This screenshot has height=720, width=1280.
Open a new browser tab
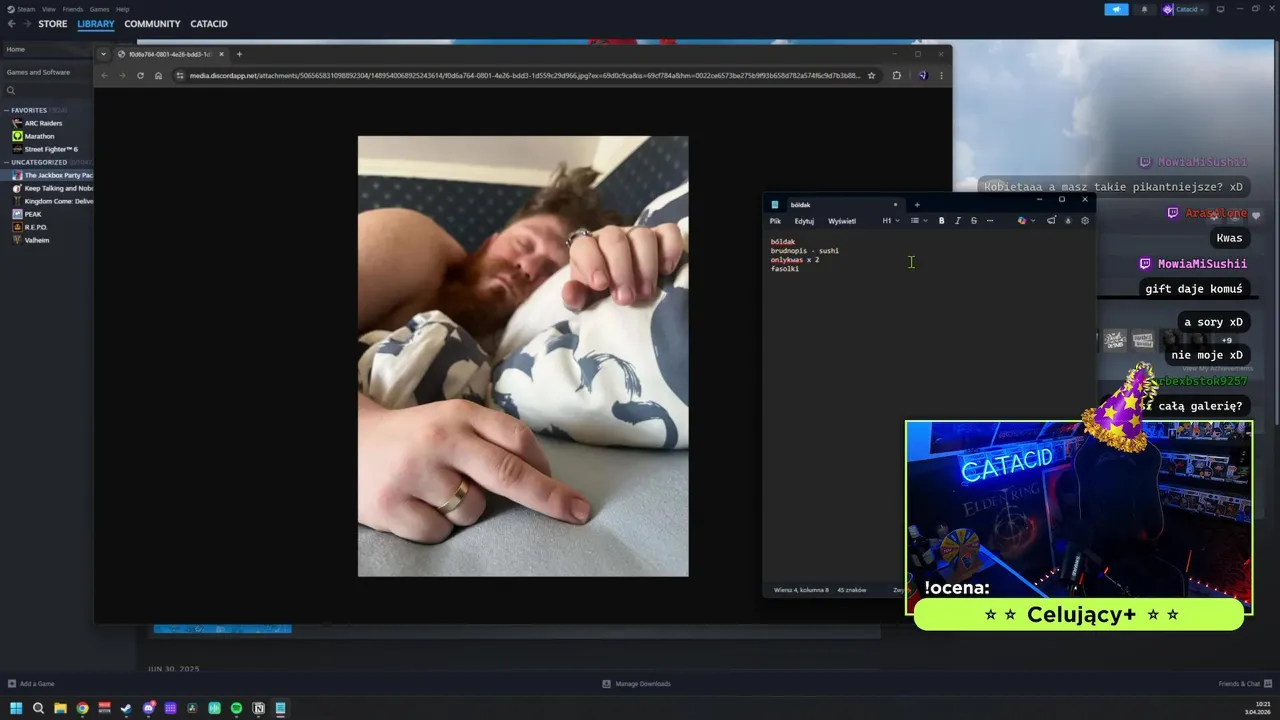click(239, 54)
